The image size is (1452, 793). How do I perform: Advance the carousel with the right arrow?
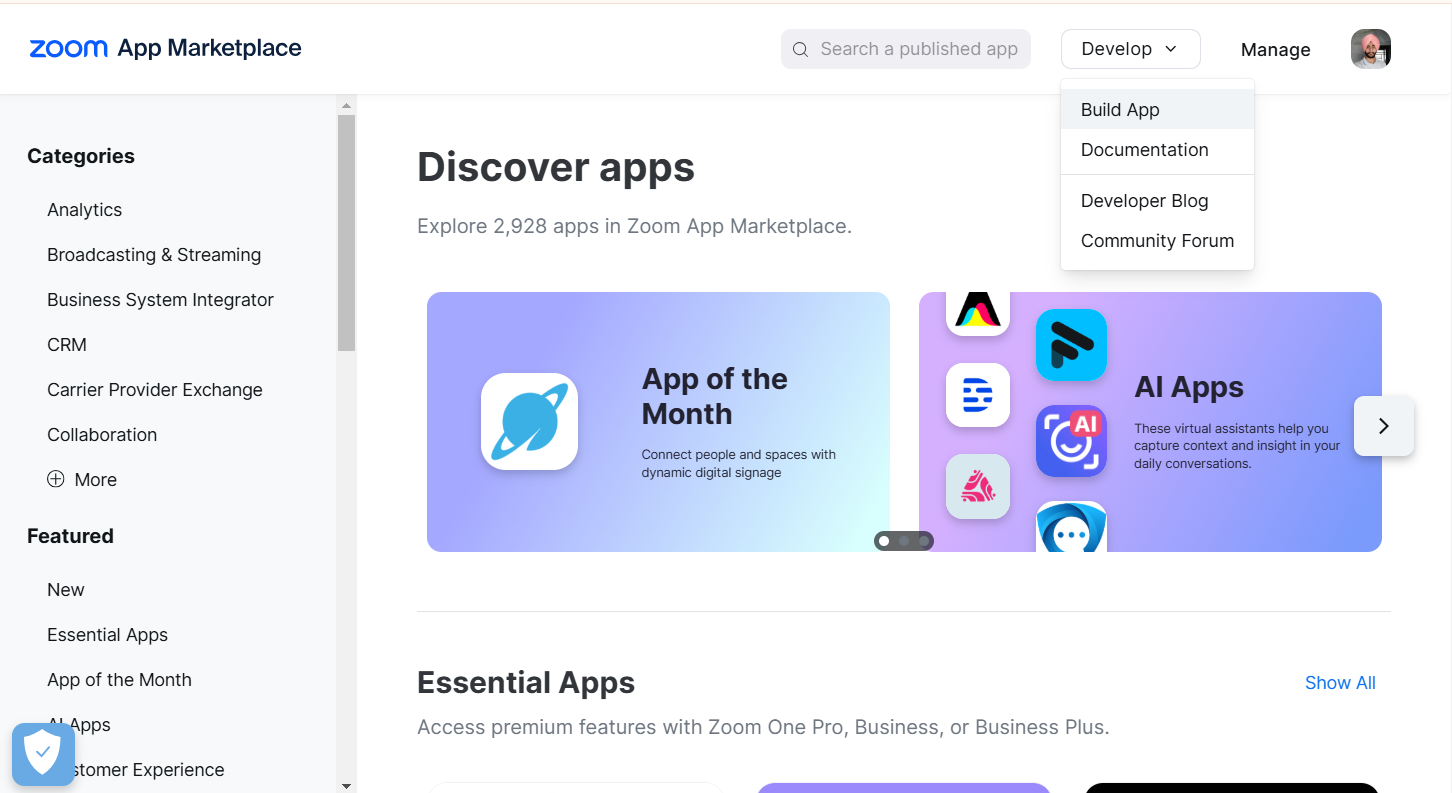point(1384,426)
